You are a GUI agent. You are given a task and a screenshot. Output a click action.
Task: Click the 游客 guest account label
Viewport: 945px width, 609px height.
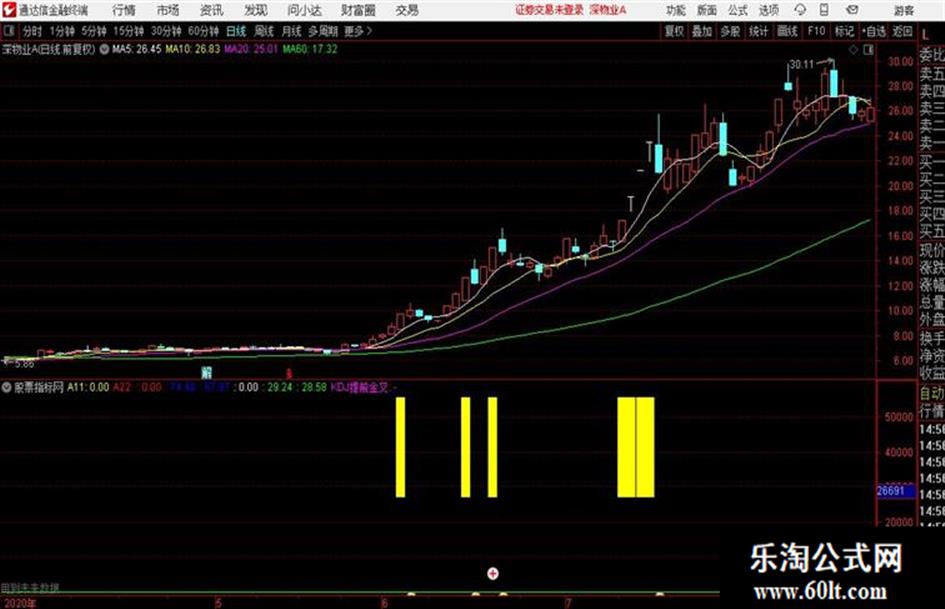tap(904, 10)
